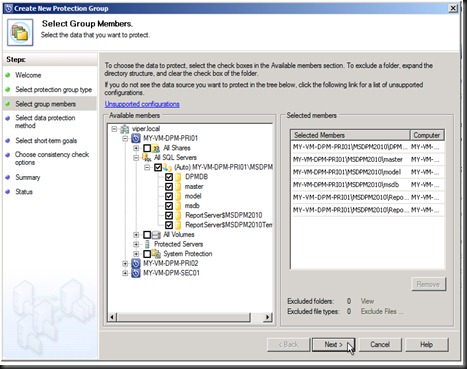Click the protection group wizard header icon

coord(20,32)
